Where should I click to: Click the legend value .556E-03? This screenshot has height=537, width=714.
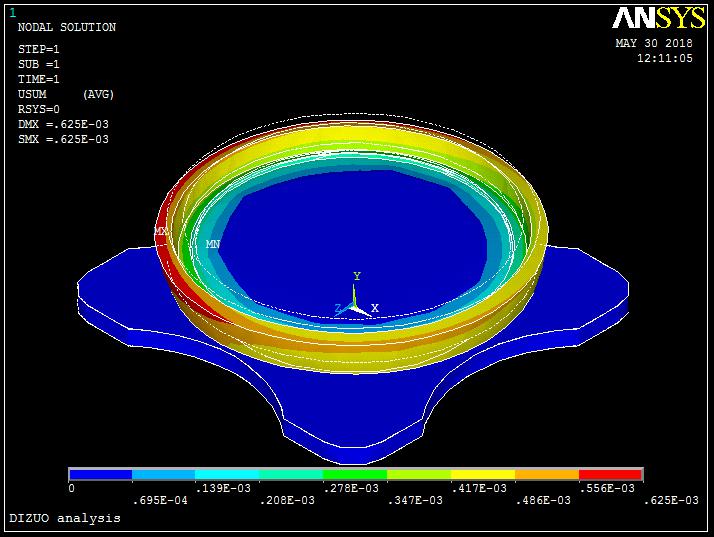[x=607, y=488]
